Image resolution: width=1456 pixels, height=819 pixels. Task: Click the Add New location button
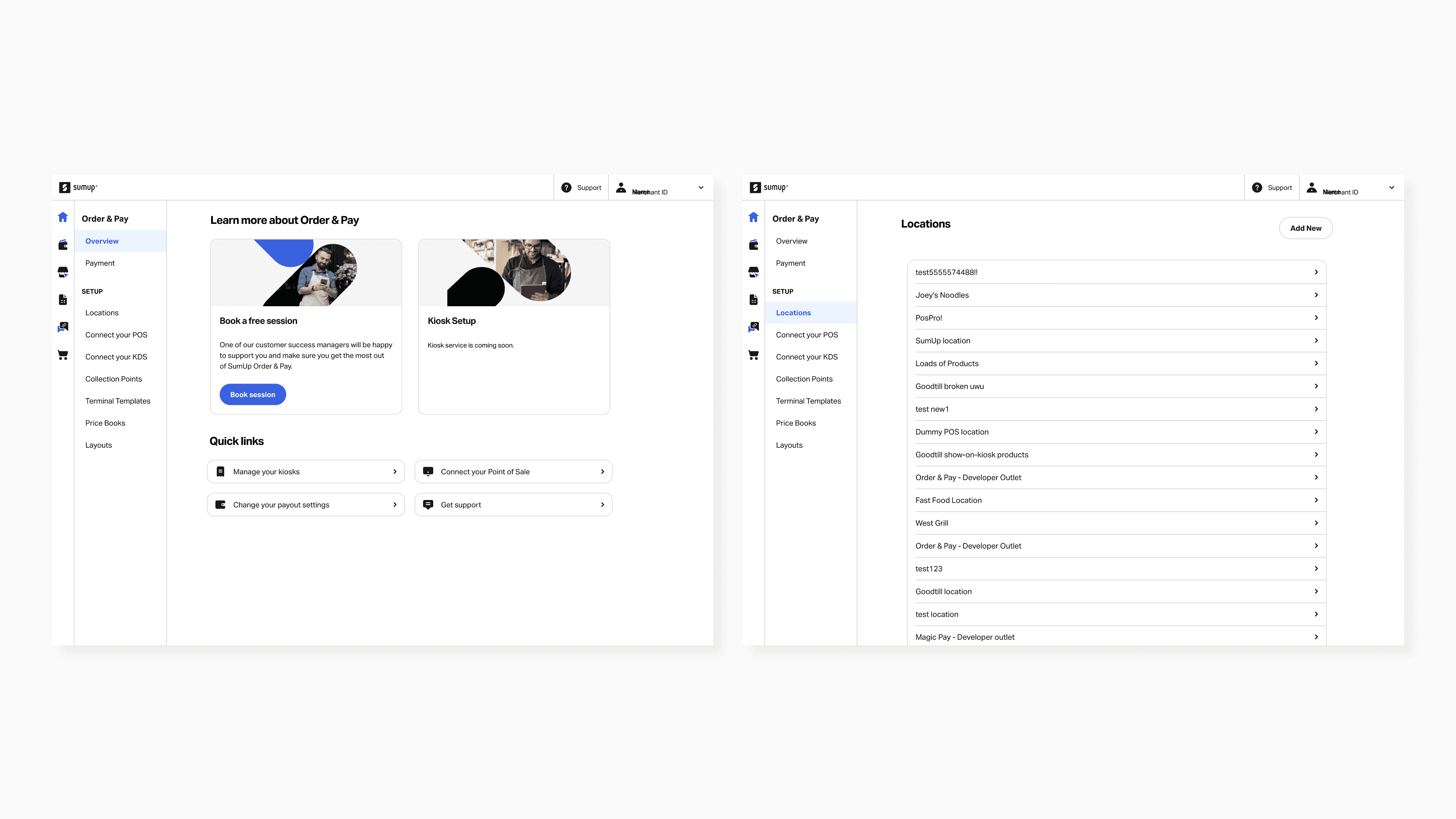pyautogui.click(x=1305, y=228)
